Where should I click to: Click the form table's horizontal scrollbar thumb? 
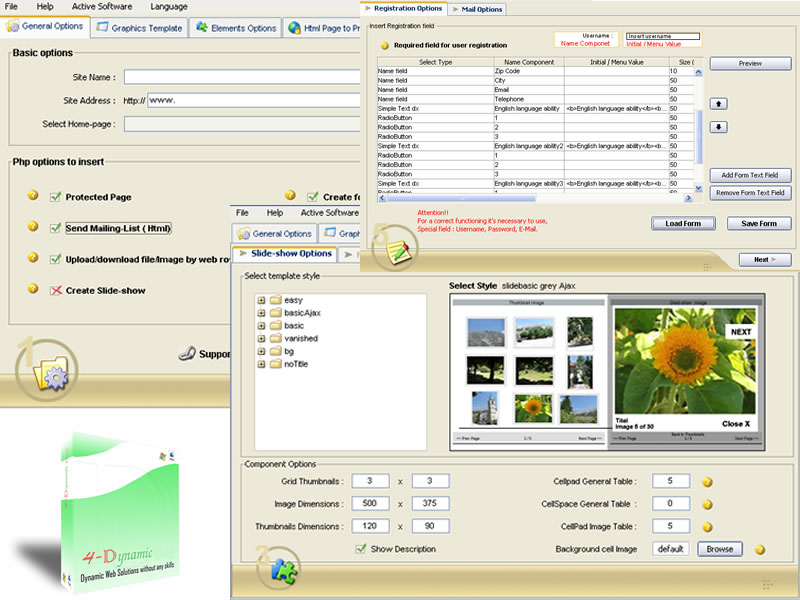tap(461, 198)
